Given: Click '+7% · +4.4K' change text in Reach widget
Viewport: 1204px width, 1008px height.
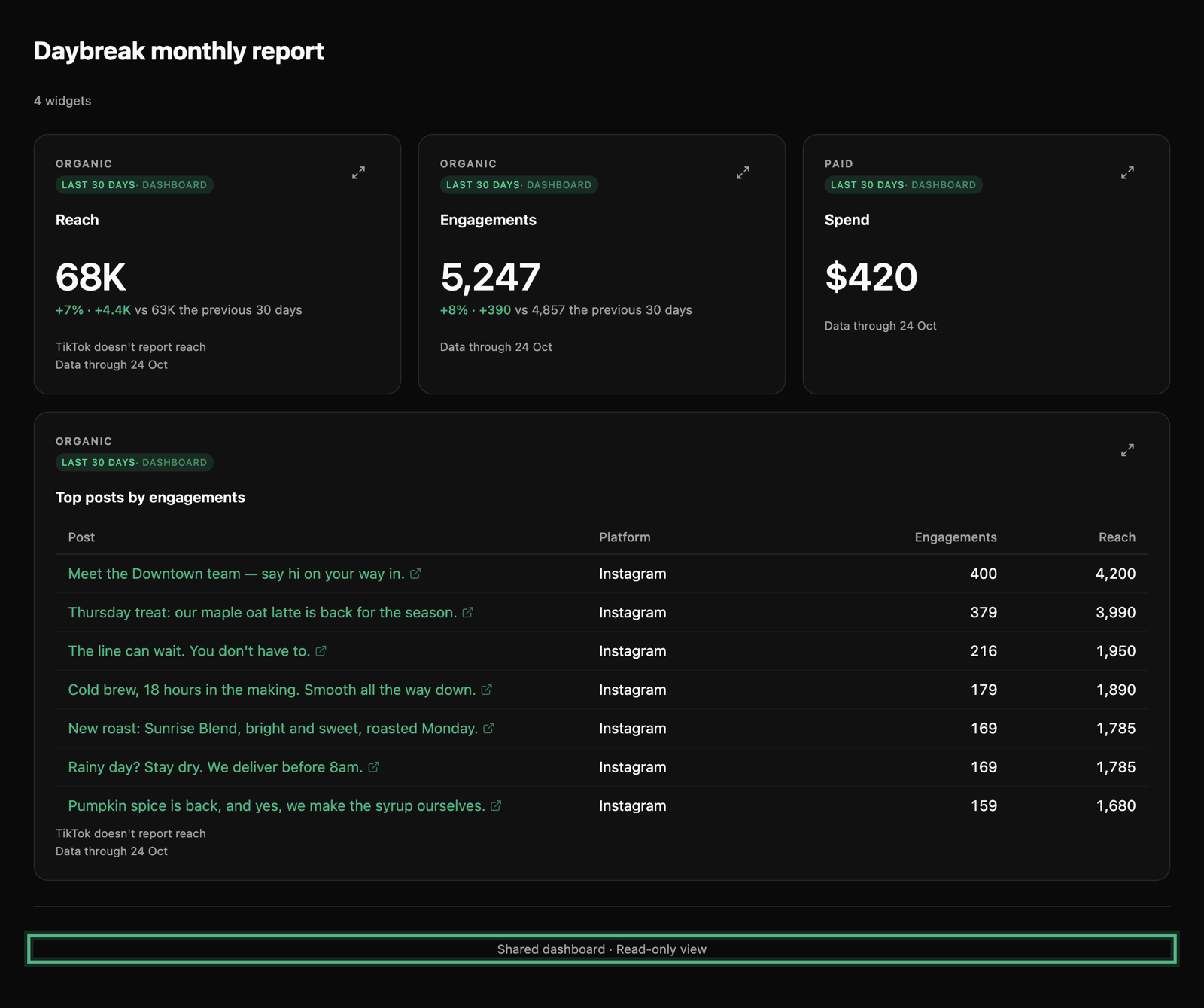Looking at the screenshot, I should pyautogui.click(x=93, y=310).
